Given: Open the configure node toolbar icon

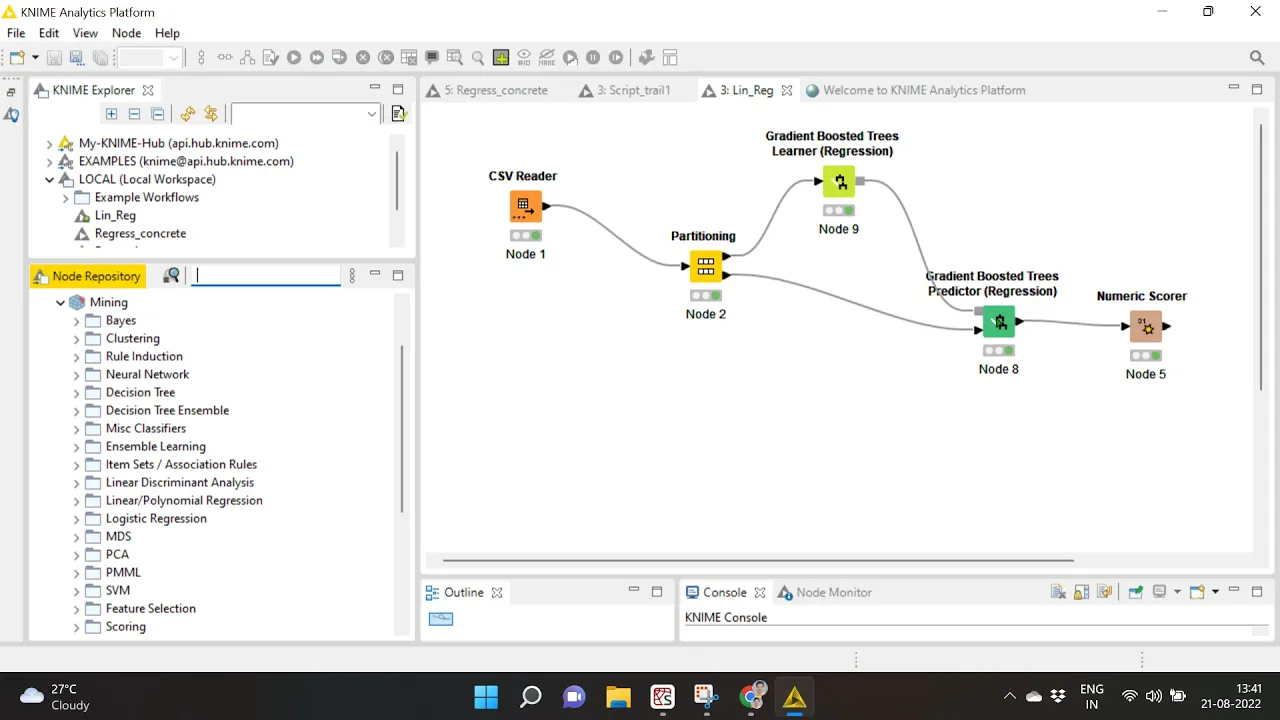Looking at the screenshot, I should (271, 58).
